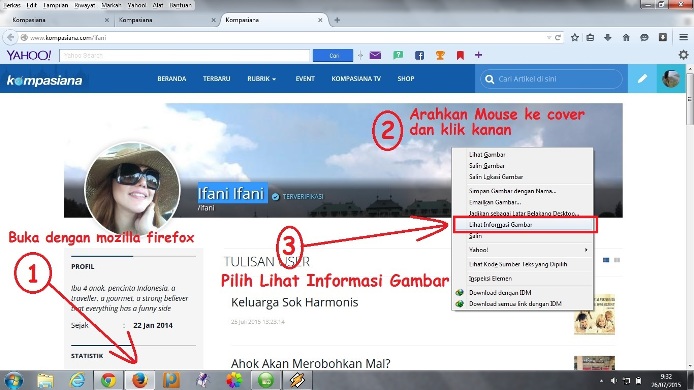Click the red bookmark icon in Yahoo toolbar
Viewport: 694px width, 390px height.
460,55
